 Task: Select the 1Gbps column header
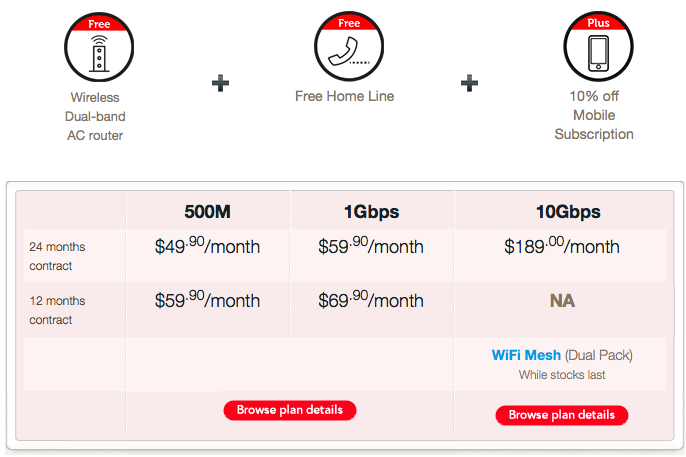click(x=372, y=212)
